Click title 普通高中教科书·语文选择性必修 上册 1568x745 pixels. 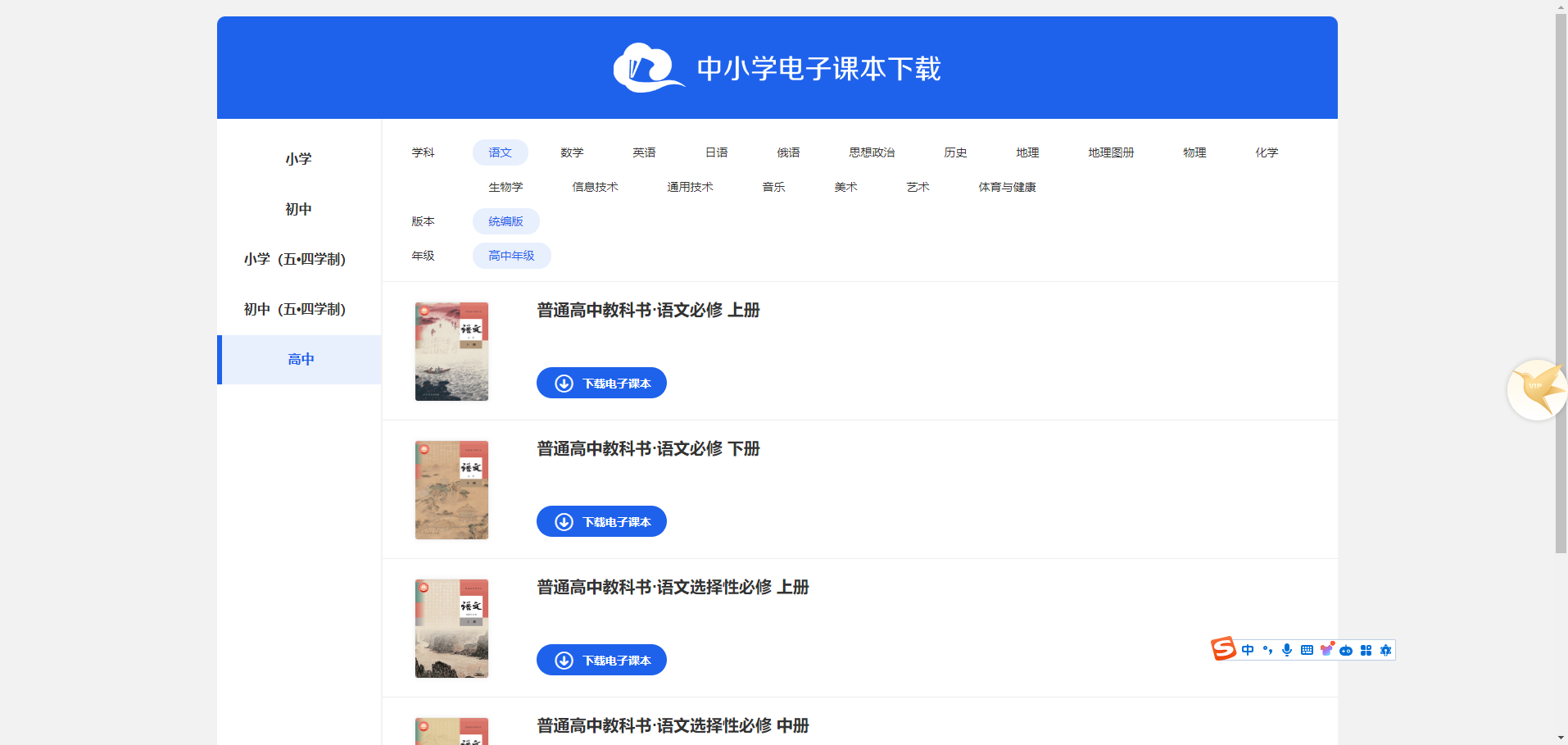pos(673,587)
